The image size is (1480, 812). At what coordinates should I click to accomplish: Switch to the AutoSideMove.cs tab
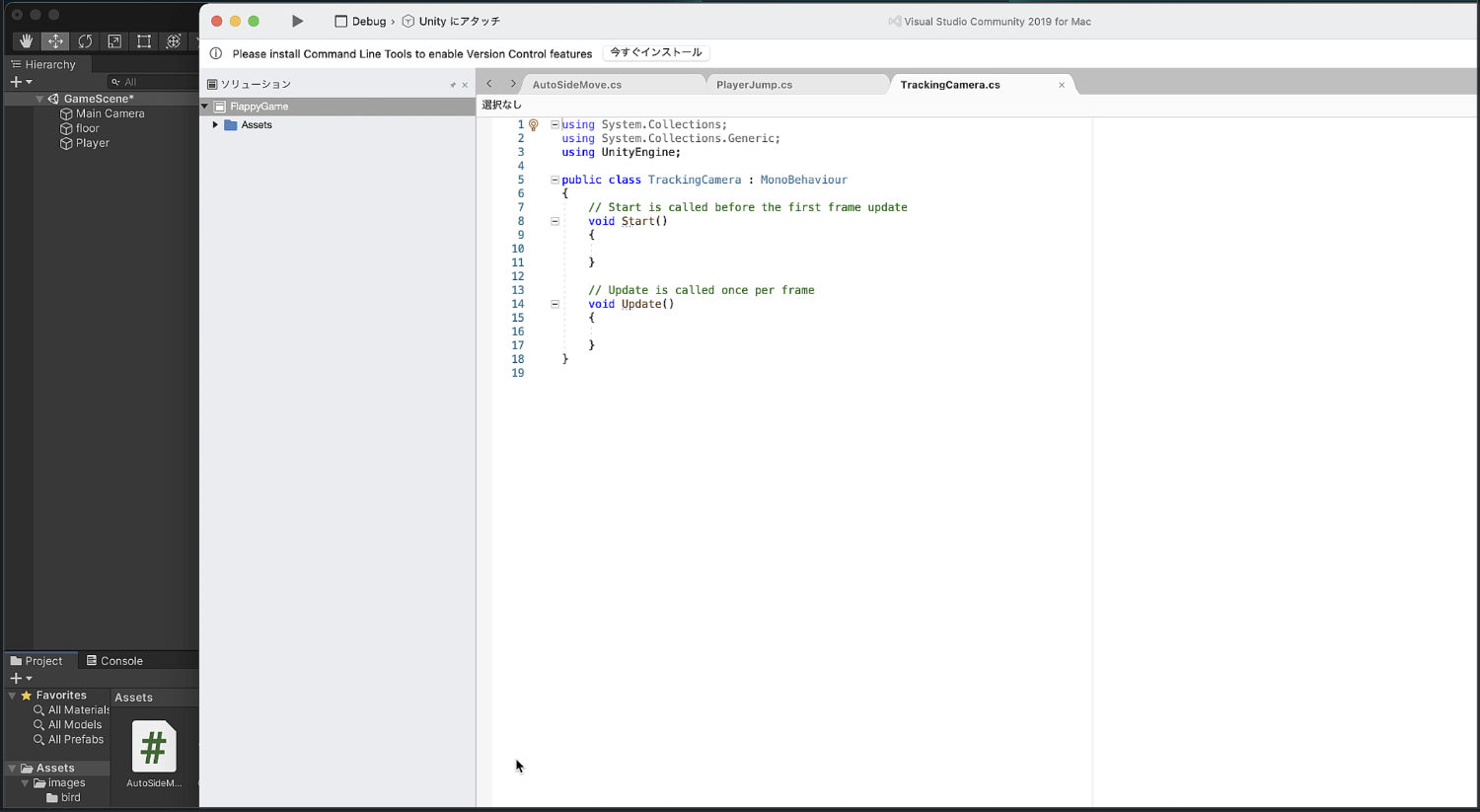click(x=577, y=85)
